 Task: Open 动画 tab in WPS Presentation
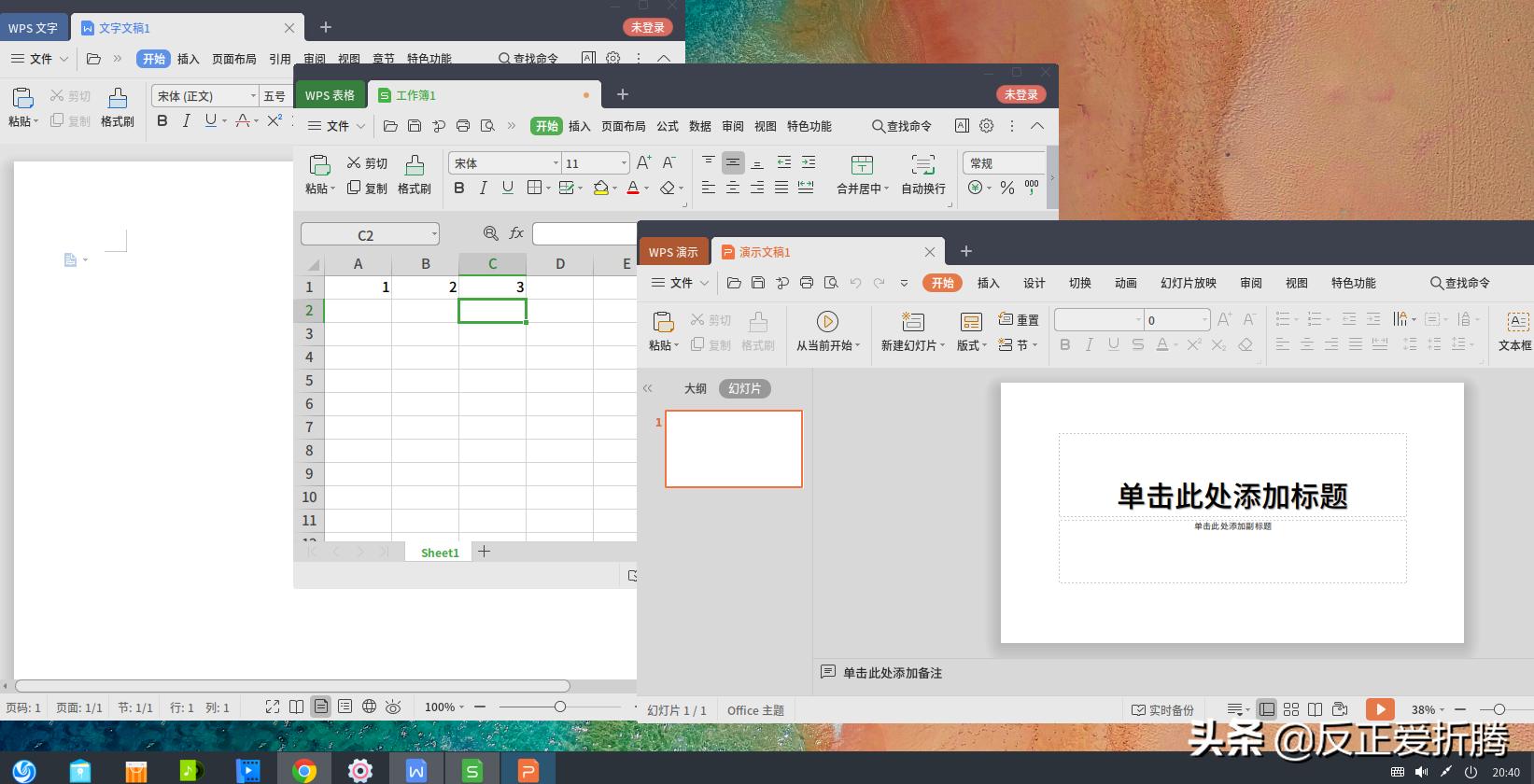tap(1126, 283)
